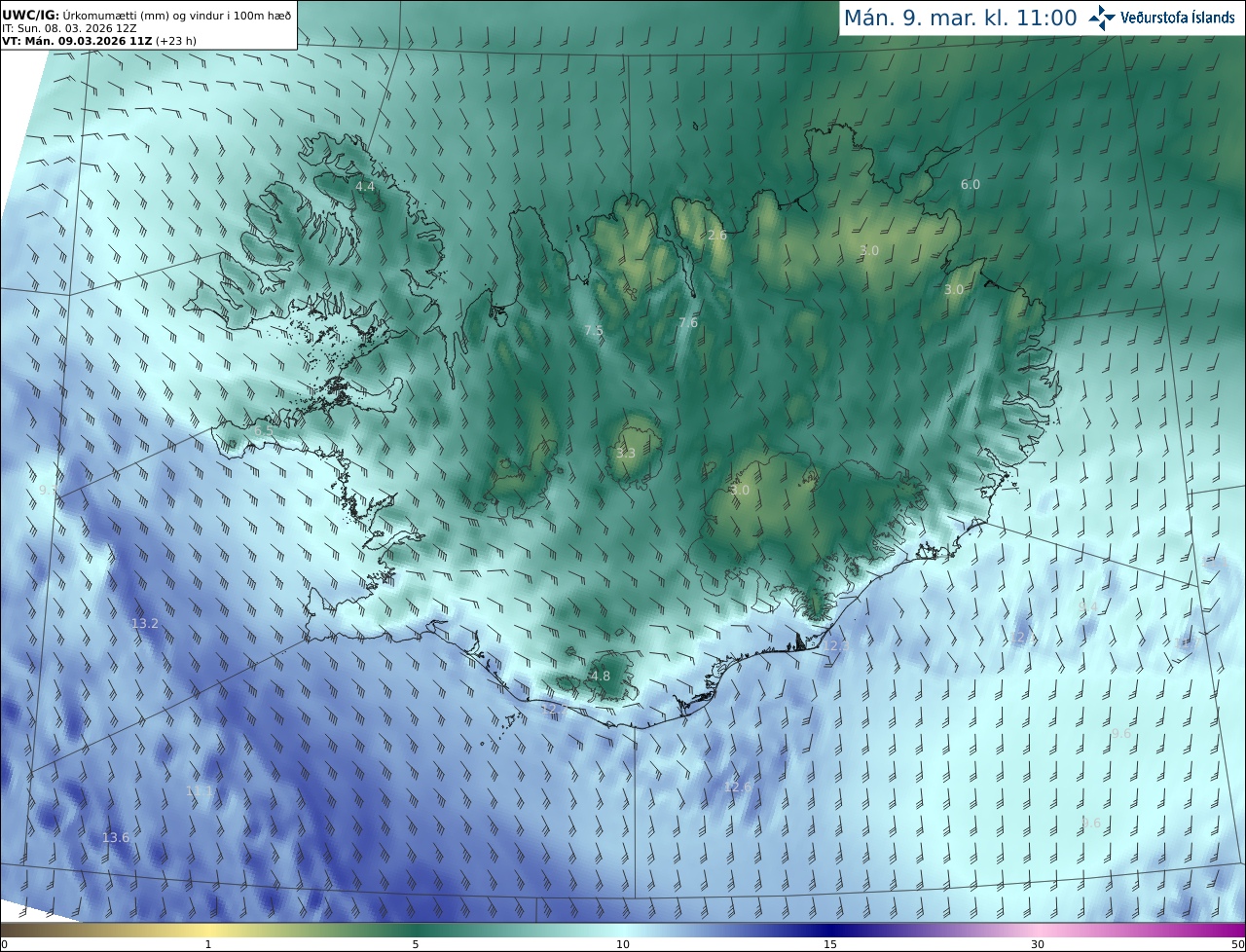1246x952 pixels.
Task: Click the 6.0 value off the northeast coast
Action: (x=971, y=184)
